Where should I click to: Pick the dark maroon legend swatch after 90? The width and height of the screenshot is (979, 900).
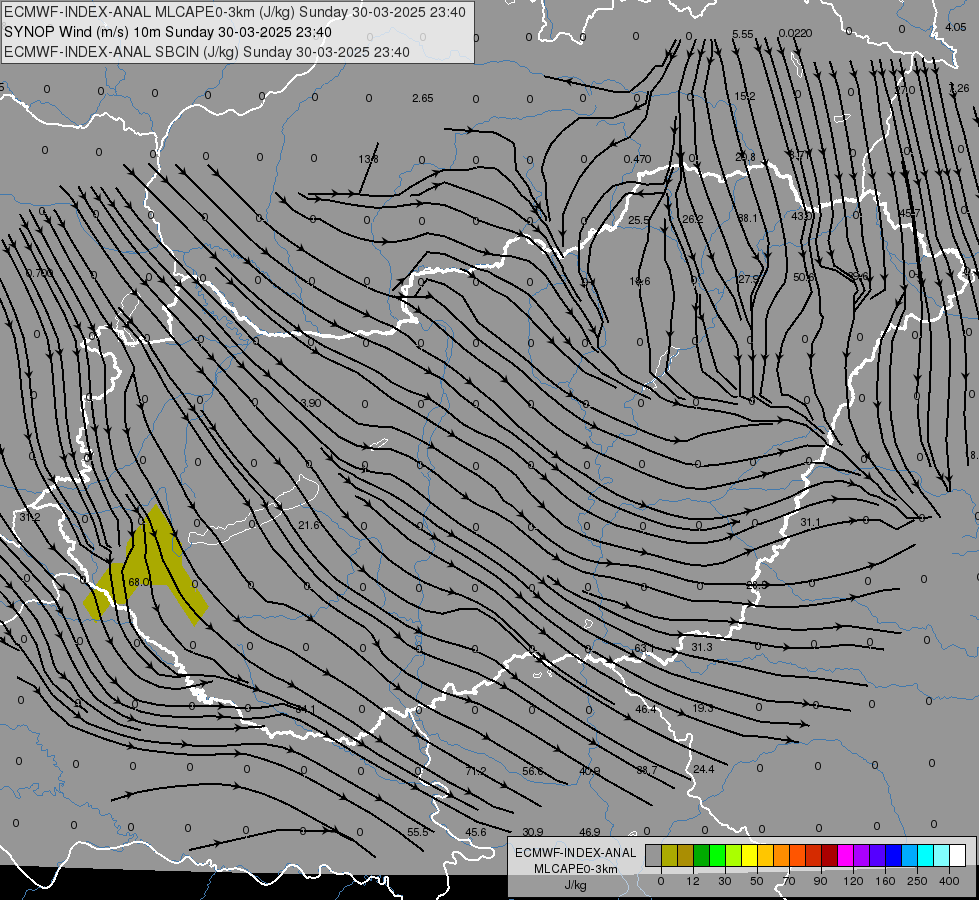[829, 855]
